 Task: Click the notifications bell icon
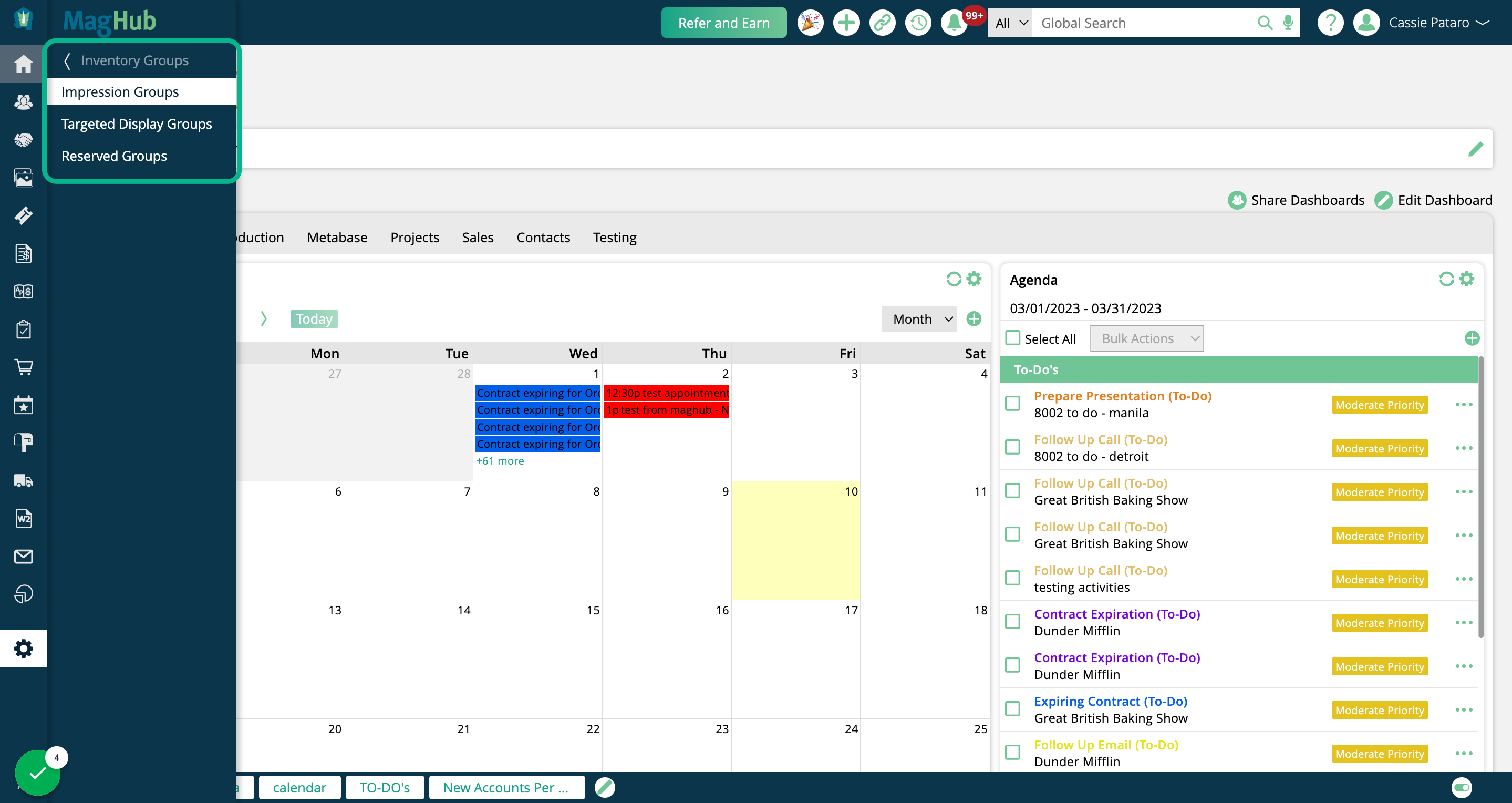tap(954, 23)
